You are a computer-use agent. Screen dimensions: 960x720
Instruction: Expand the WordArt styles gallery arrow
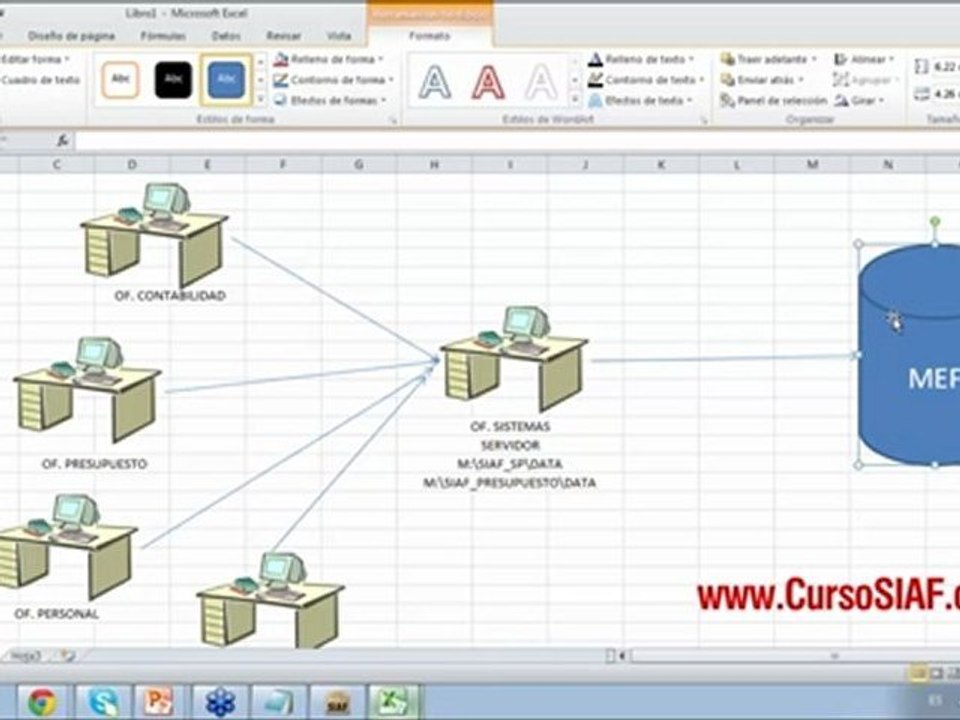click(574, 99)
